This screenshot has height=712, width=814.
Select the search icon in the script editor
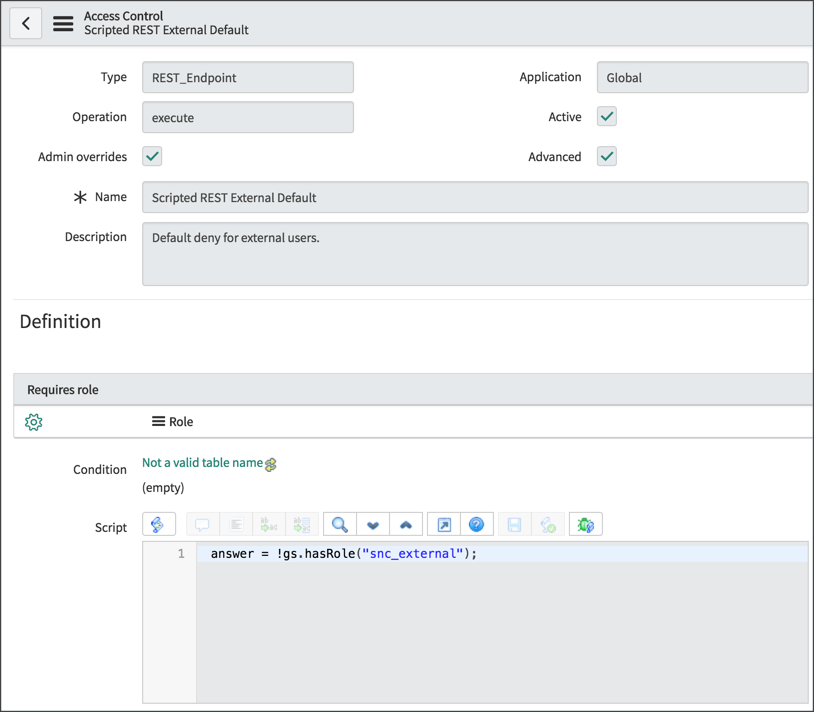340,523
